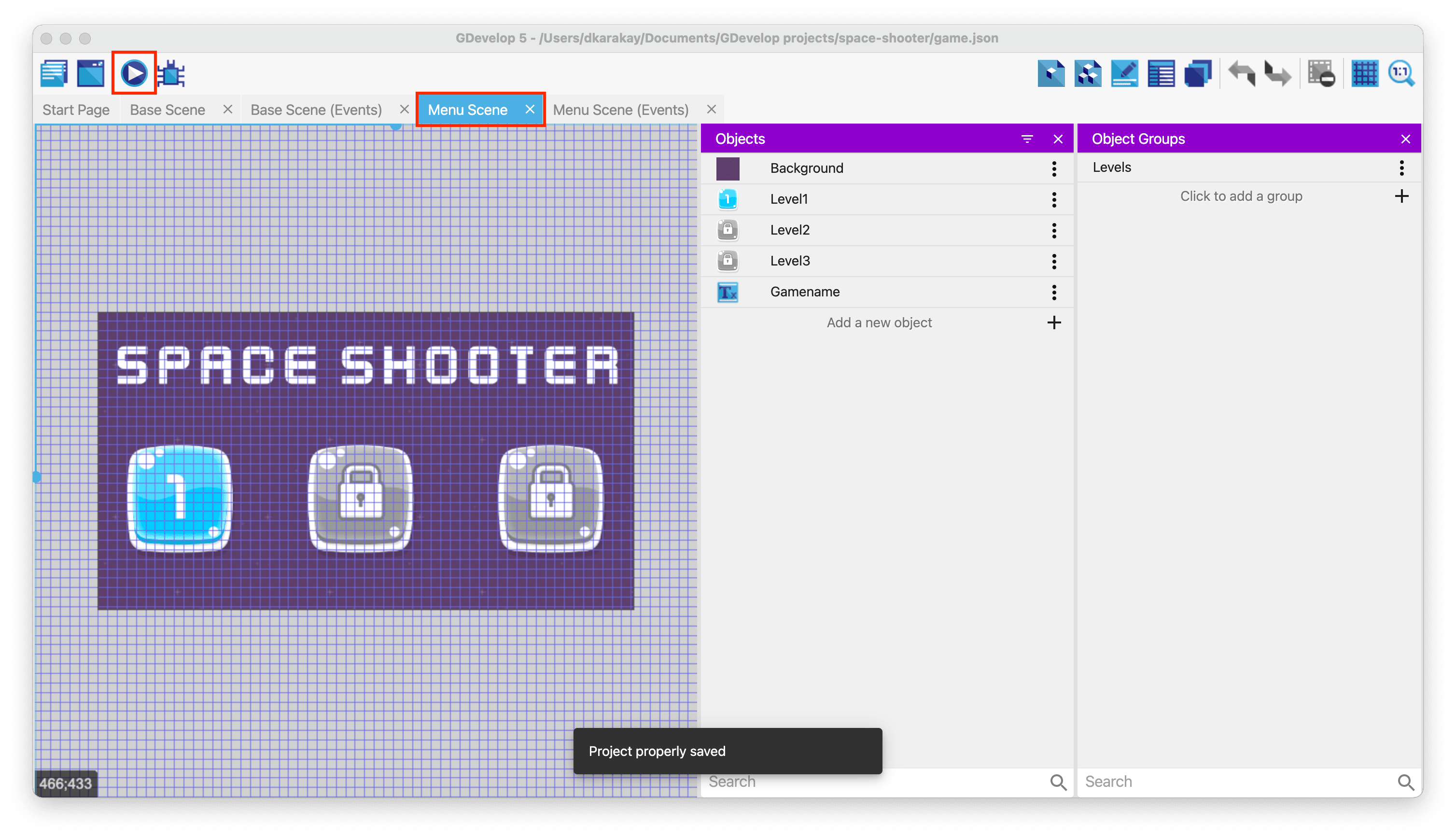Switch to the Base Scene (Events) tab

pyautogui.click(x=316, y=110)
